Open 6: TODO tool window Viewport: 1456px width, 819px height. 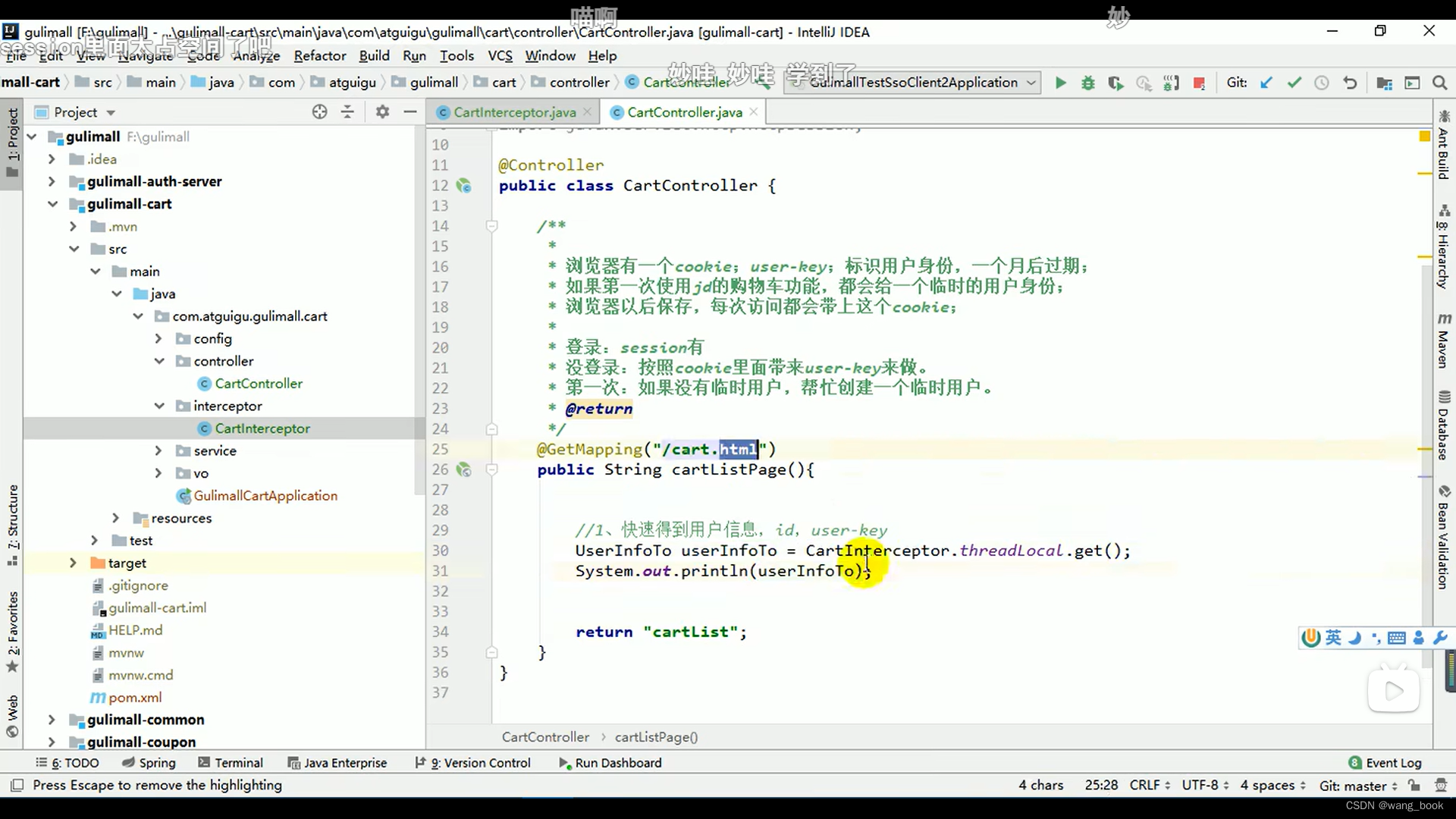tap(67, 763)
